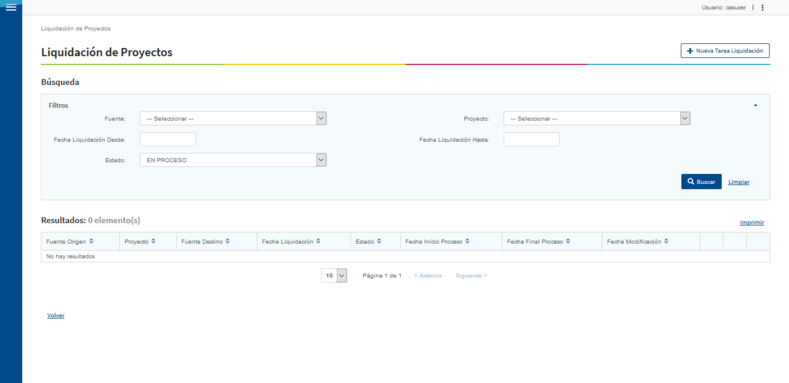Click the Fecha Liquidación Desde field
Image resolution: width=789 pixels, height=383 pixels.
168,139
